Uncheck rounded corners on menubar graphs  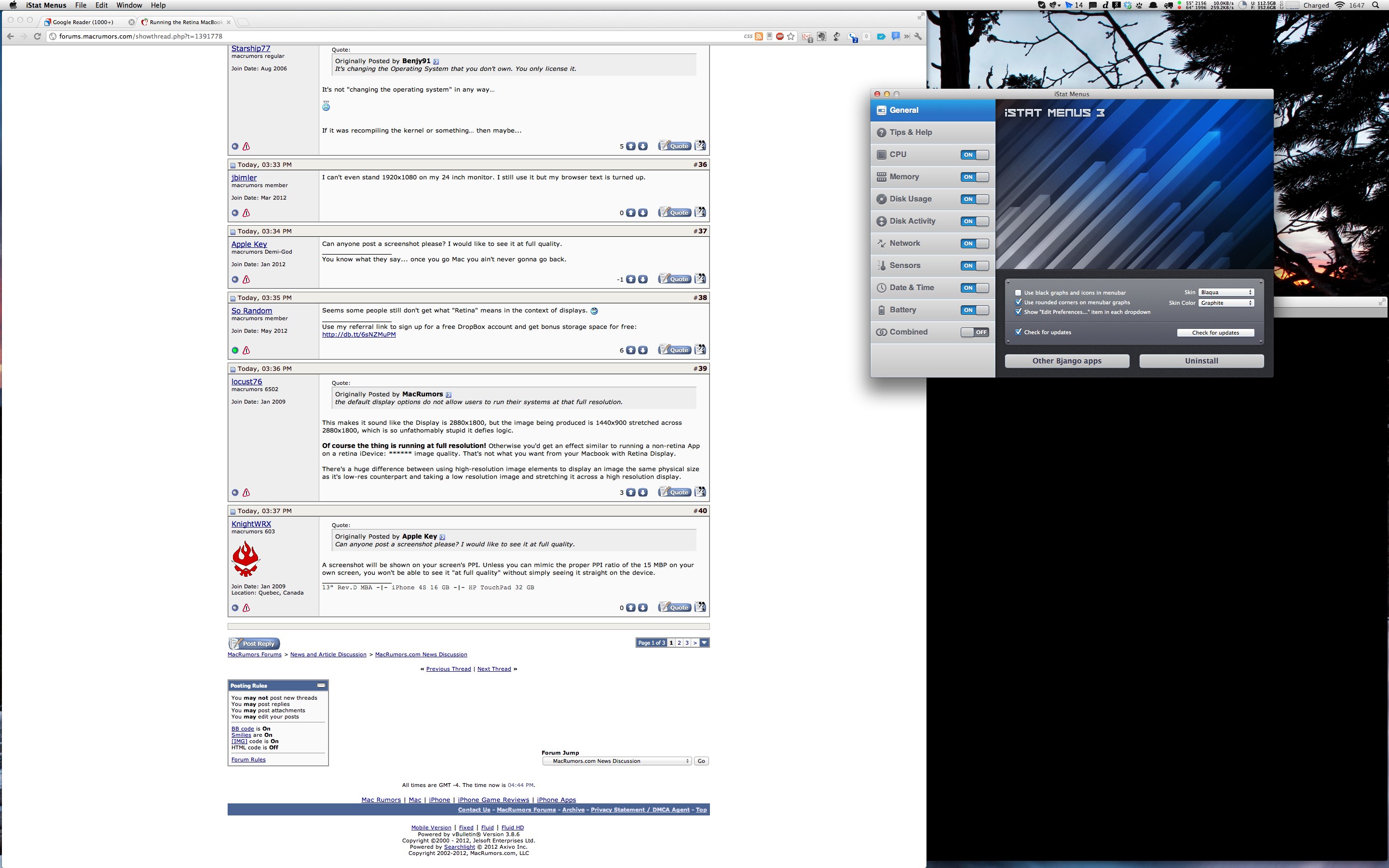[x=1018, y=302]
